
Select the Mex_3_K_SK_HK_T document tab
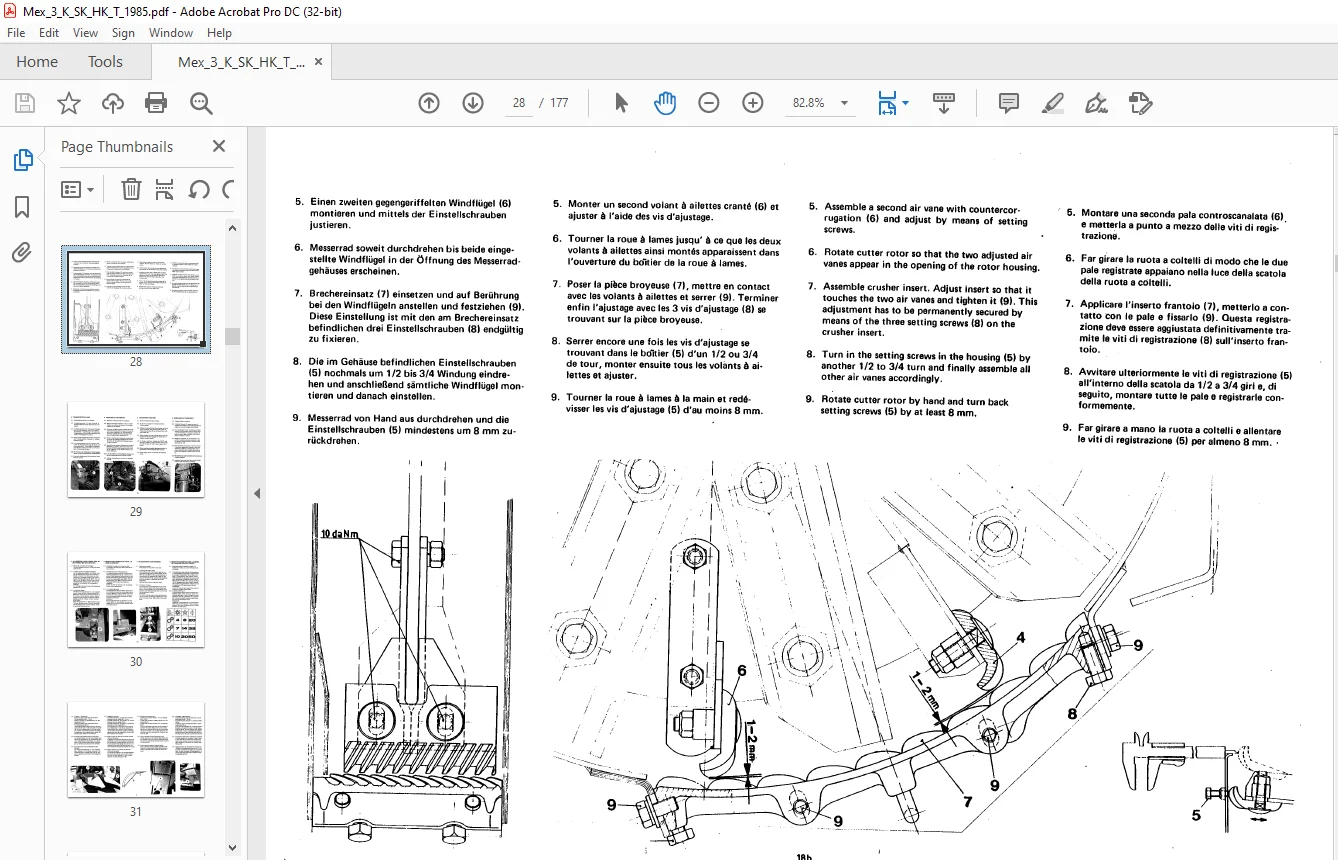[241, 62]
